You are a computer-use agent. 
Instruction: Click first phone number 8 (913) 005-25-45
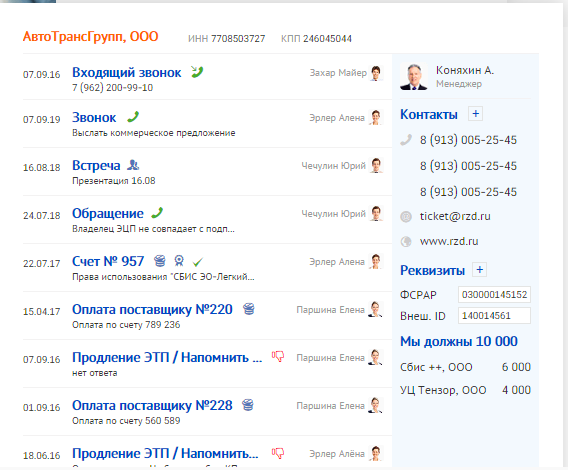pyautogui.click(x=468, y=140)
